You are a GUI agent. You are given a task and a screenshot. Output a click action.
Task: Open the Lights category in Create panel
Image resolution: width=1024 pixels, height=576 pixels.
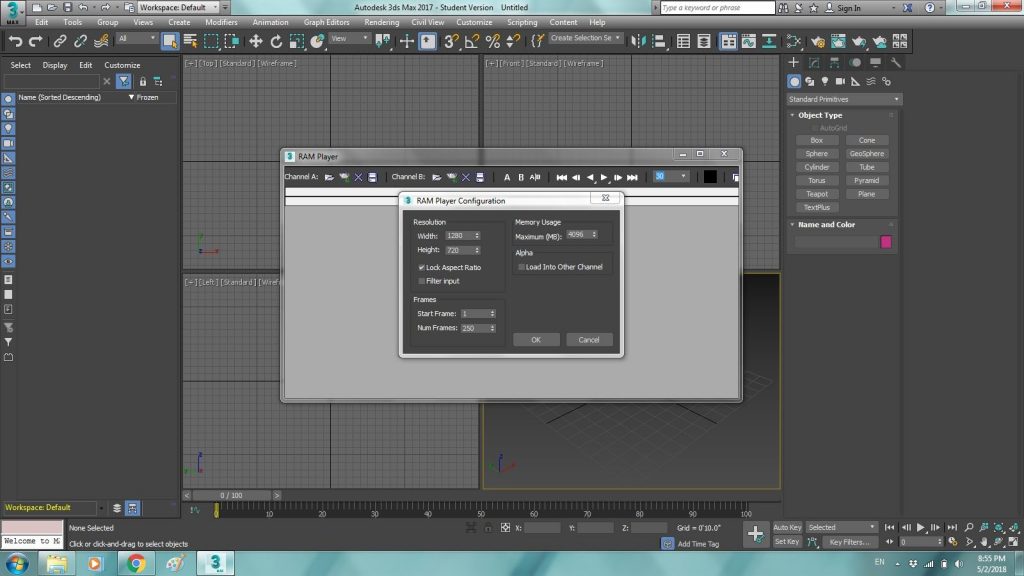coord(825,81)
